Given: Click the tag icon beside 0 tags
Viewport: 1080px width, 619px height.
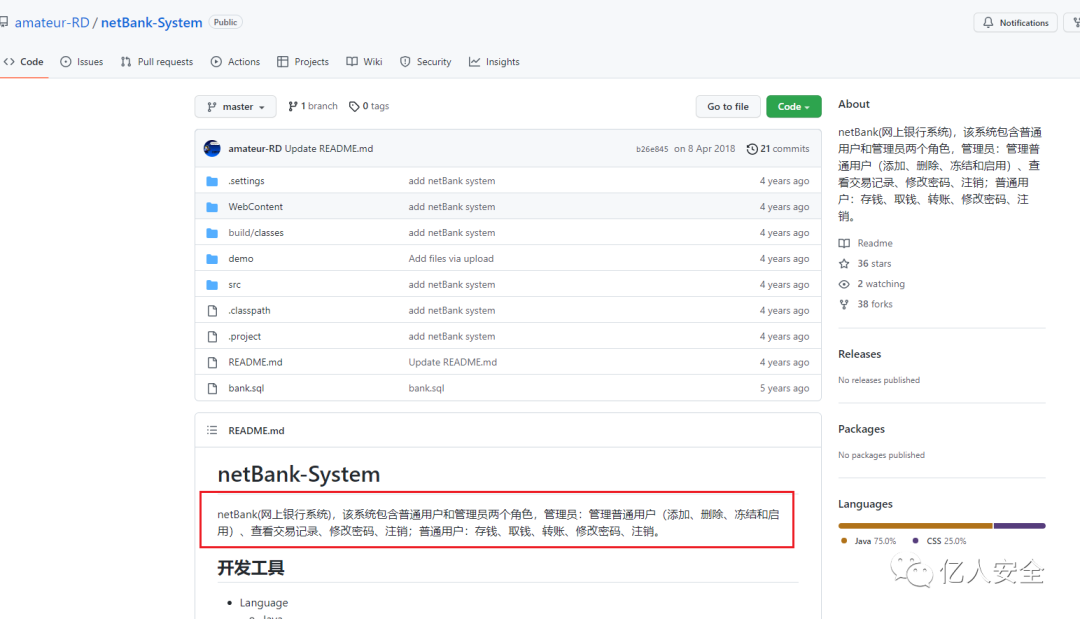Looking at the screenshot, I should click(x=354, y=106).
